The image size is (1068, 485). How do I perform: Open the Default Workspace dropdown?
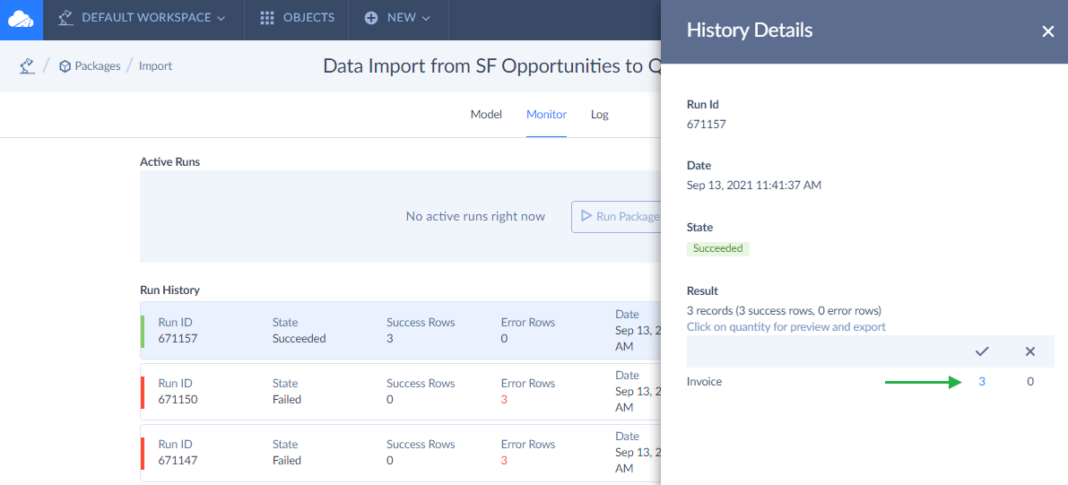click(143, 18)
